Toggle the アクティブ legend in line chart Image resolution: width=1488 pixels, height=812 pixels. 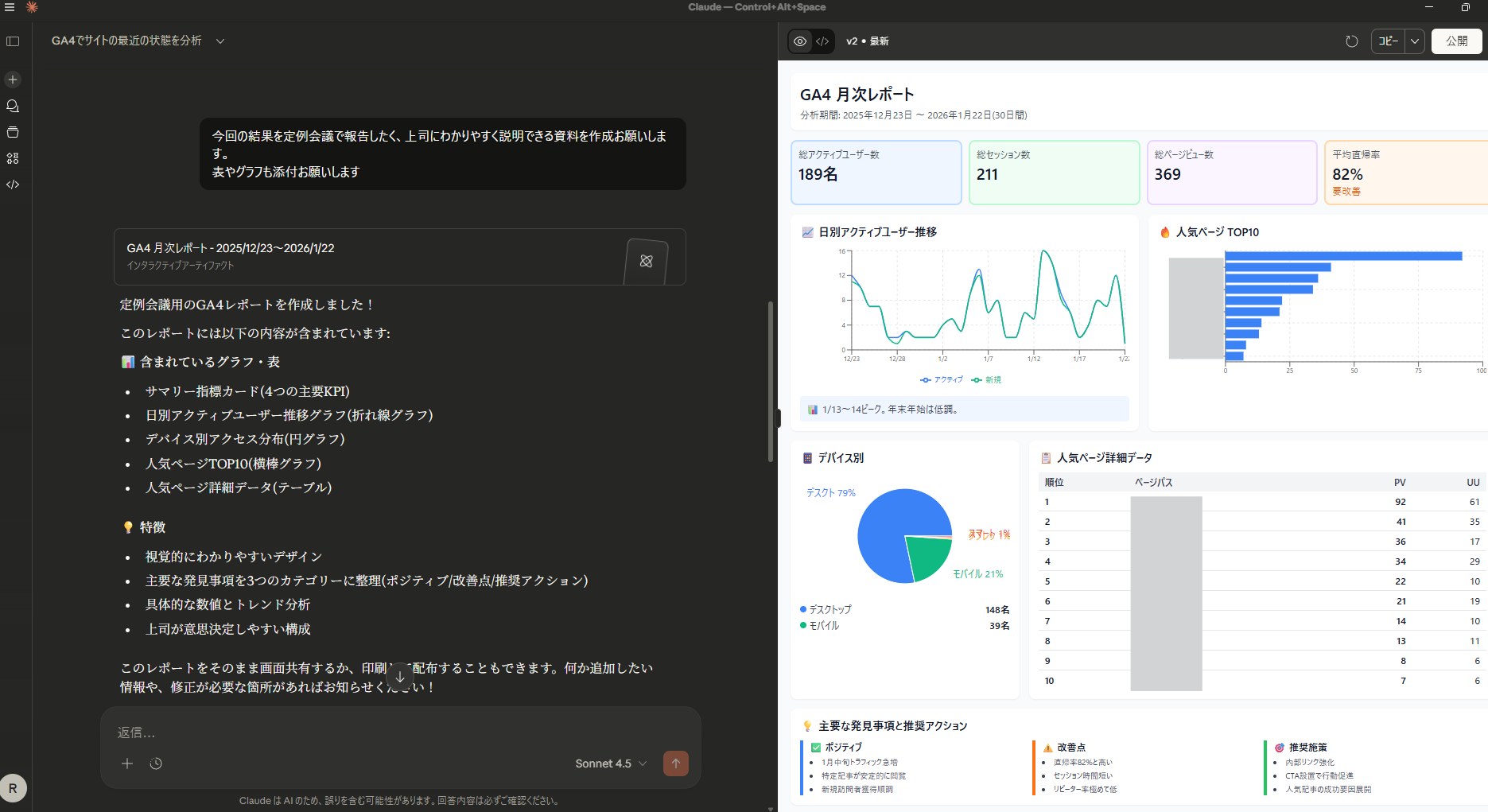(x=942, y=380)
